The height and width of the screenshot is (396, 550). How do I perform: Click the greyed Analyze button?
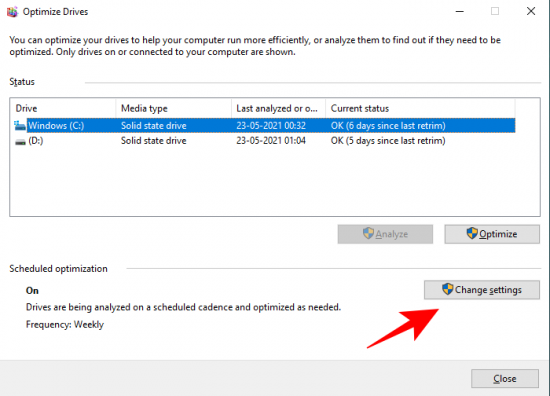pyautogui.click(x=385, y=234)
